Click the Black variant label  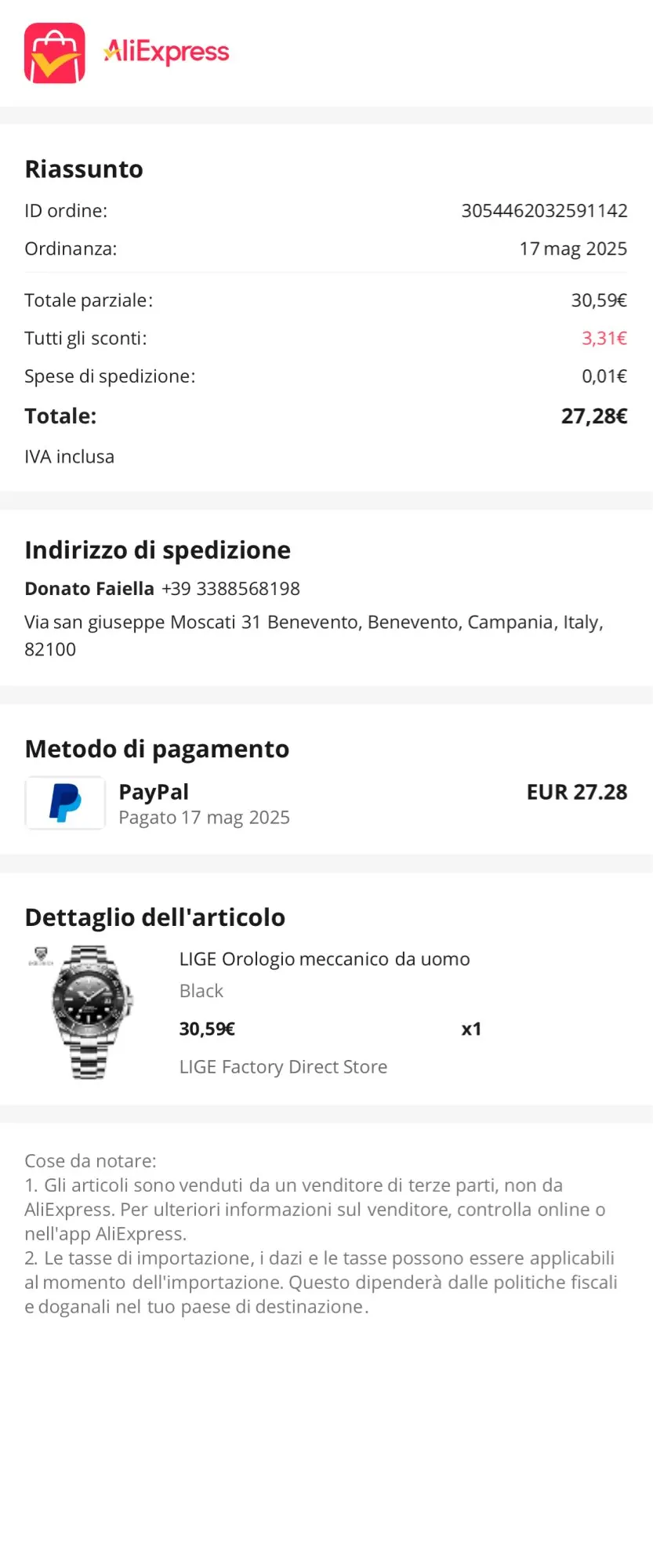(x=201, y=990)
